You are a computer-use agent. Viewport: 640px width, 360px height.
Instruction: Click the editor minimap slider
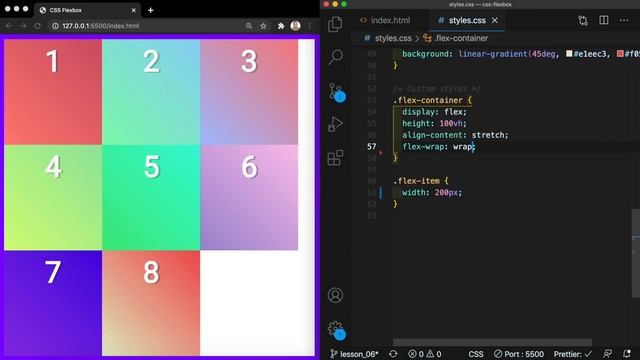point(636,253)
